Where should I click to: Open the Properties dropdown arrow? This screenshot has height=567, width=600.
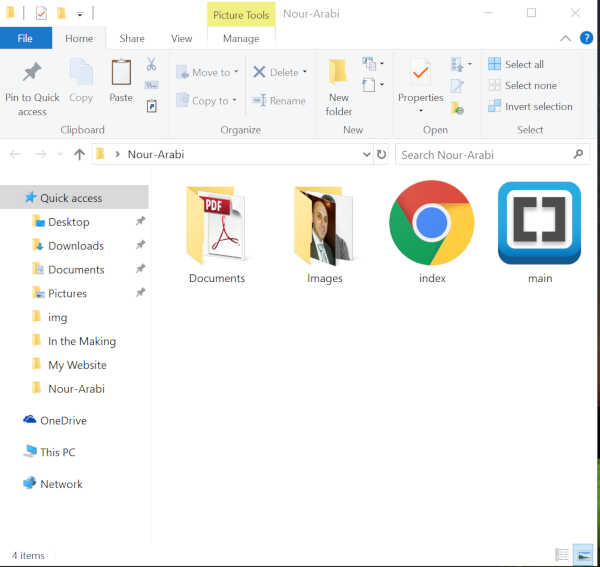click(421, 111)
